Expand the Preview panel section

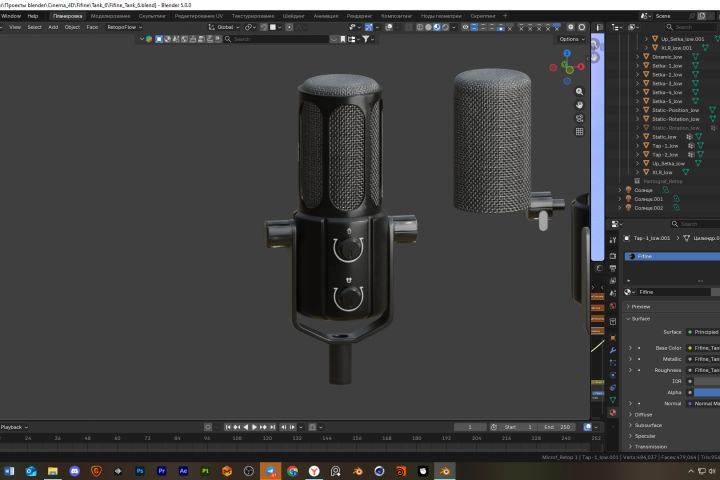pos(640,306)
